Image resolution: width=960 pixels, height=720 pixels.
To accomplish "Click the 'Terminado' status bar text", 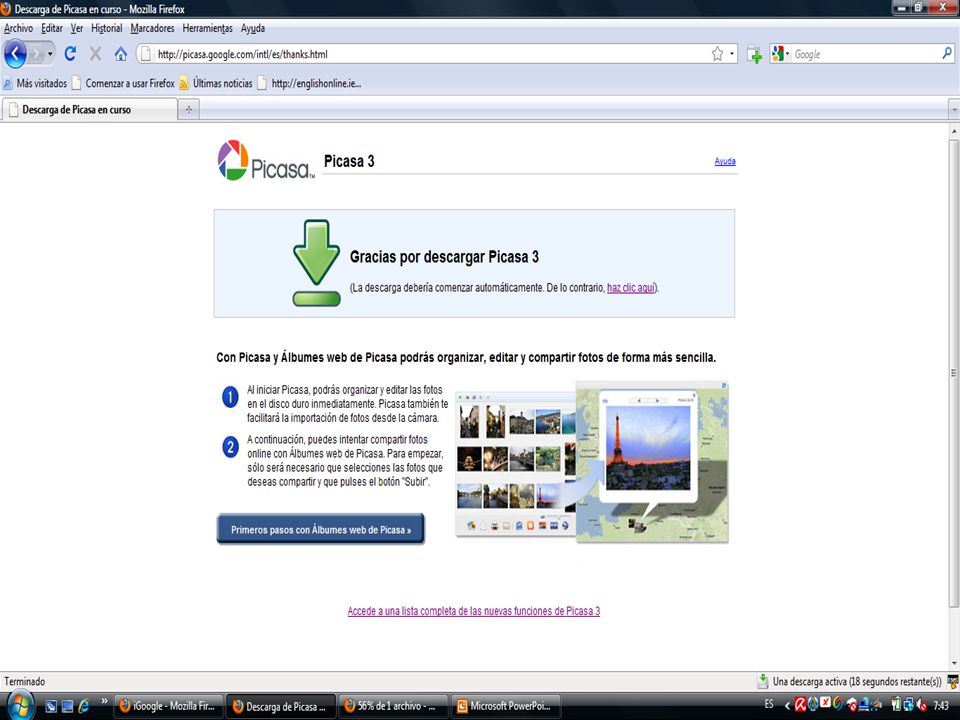I will pos(24,681).
